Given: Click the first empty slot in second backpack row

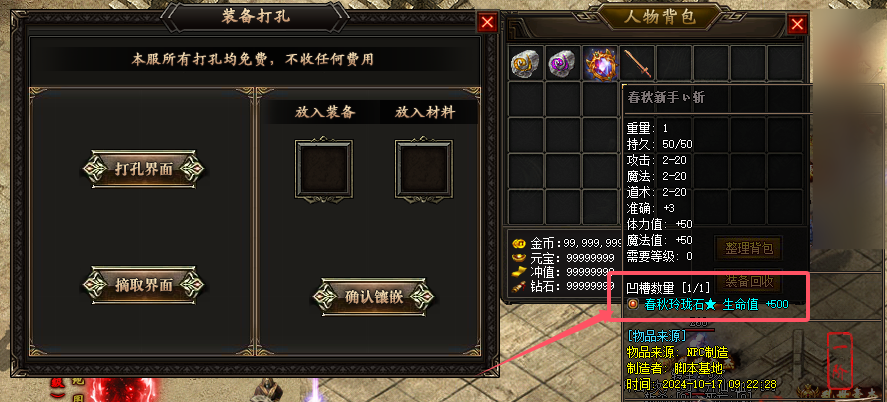Looking at the screenshot, I should [526, 100].
